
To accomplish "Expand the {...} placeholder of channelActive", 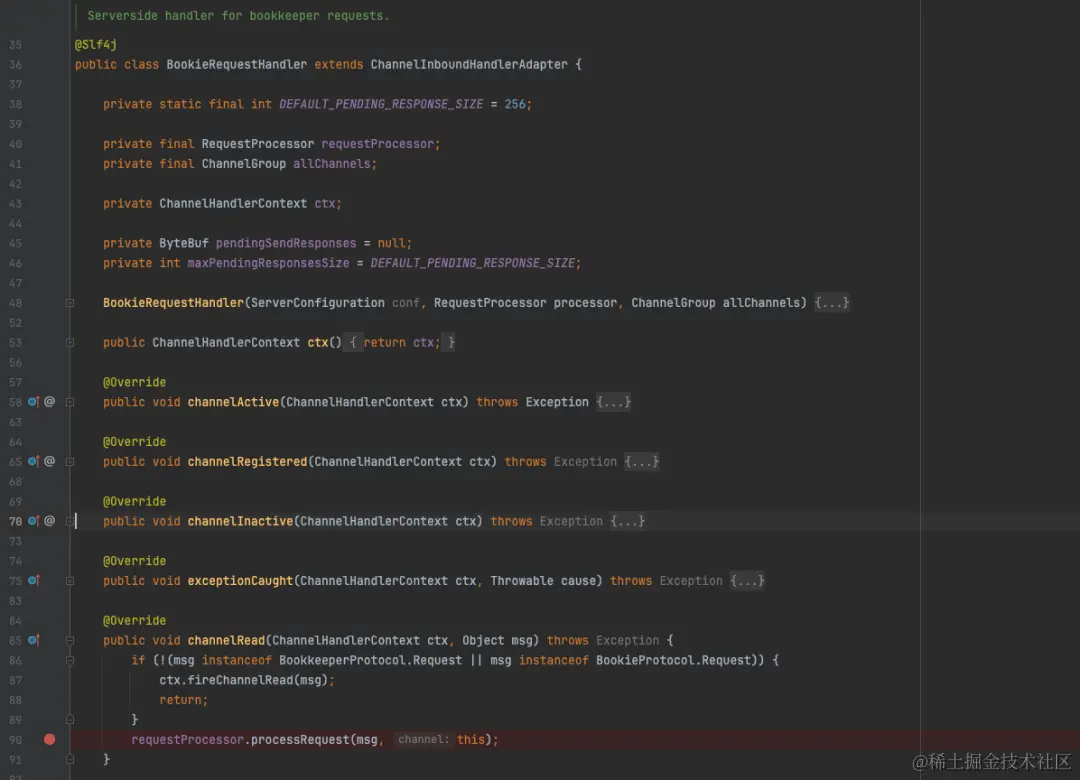I will point(613,402).
